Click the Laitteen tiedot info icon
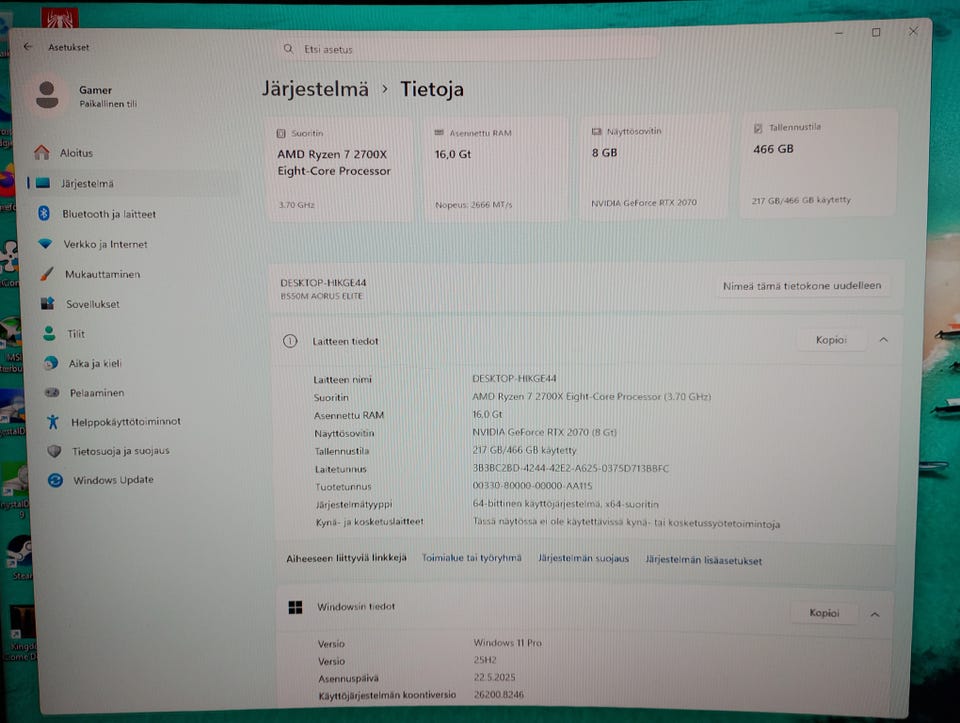960x723 pixels. click(290, 341)
